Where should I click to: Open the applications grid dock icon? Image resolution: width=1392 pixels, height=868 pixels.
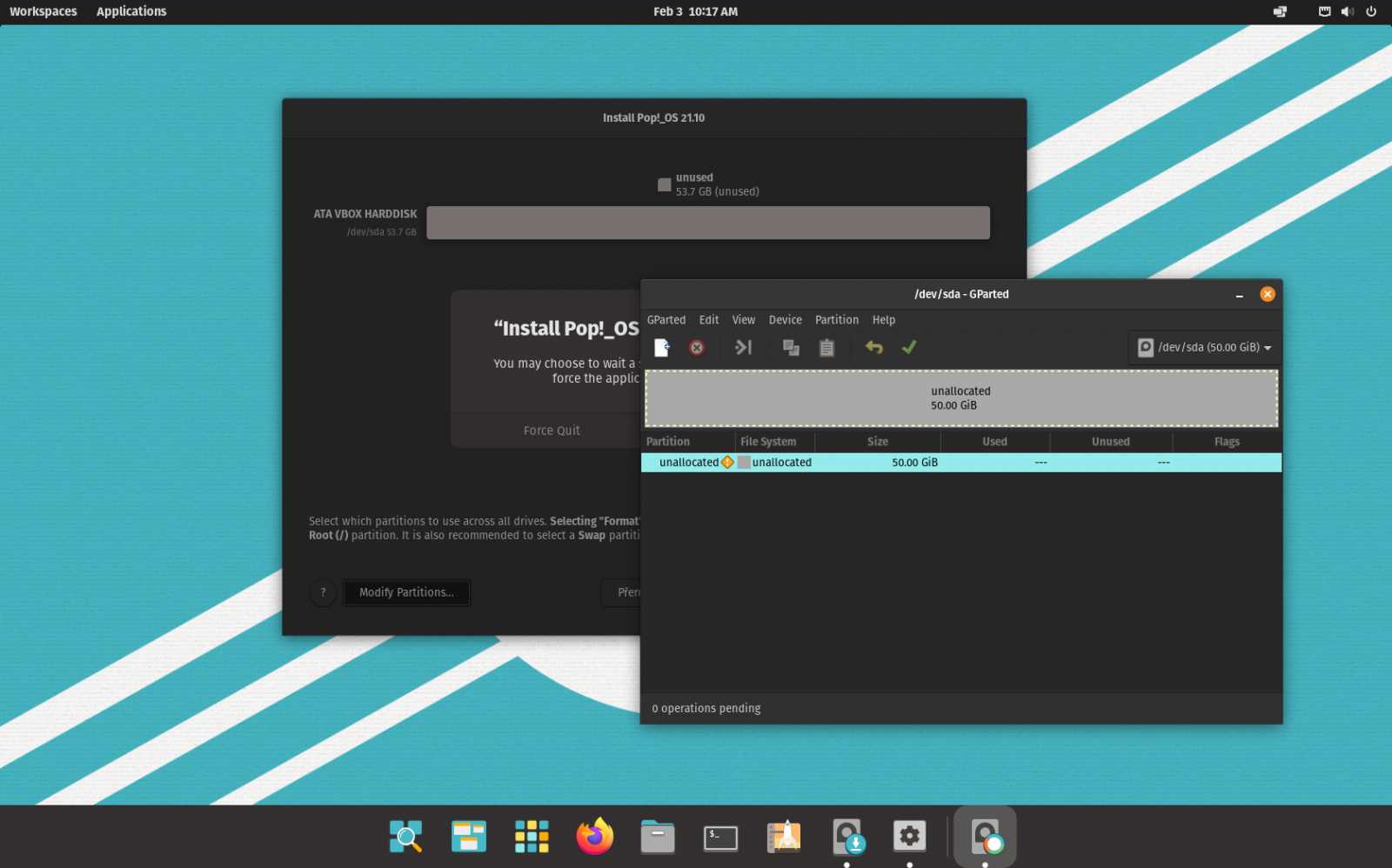tap(532, 837)
